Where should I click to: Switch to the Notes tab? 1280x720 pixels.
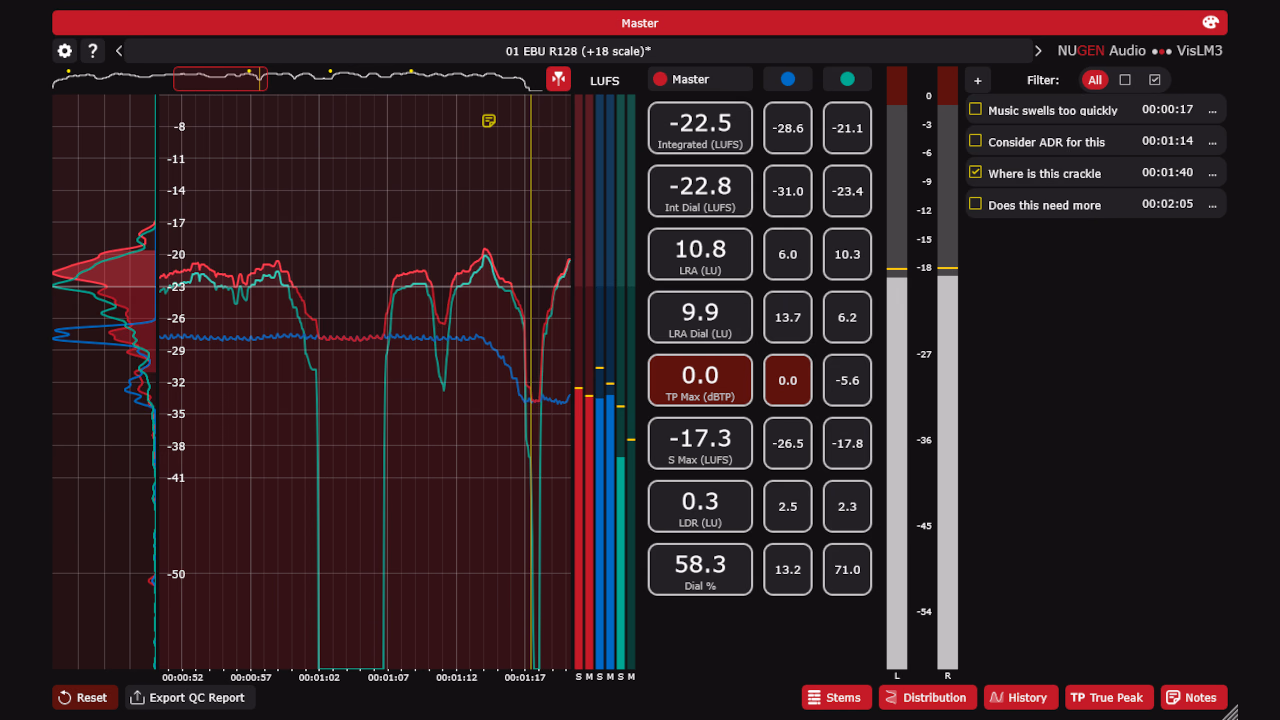pos(1193,698)
